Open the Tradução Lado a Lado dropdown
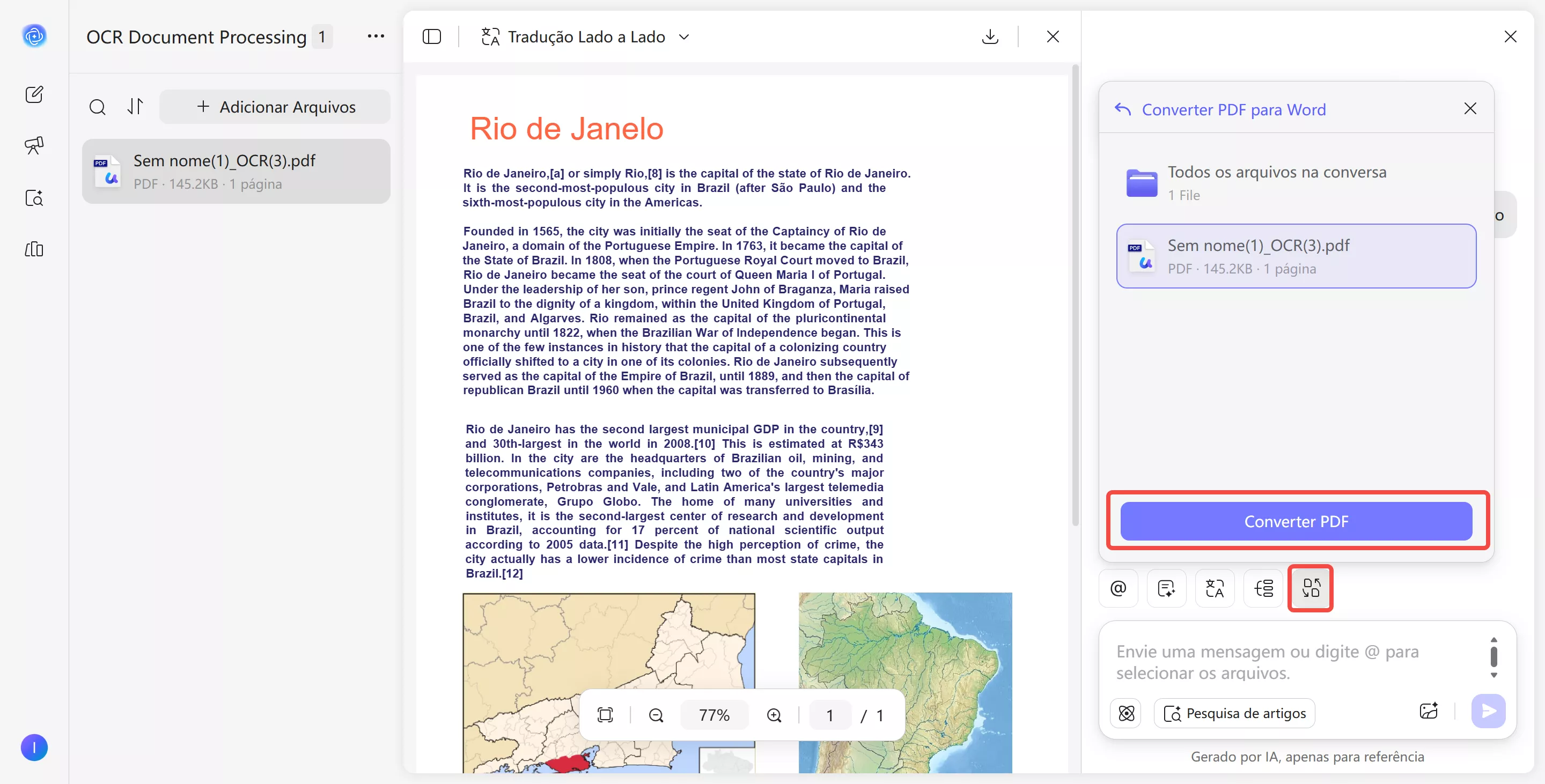Image resolution: width=1545 pixels, height=784 pixels. (685, 36)
